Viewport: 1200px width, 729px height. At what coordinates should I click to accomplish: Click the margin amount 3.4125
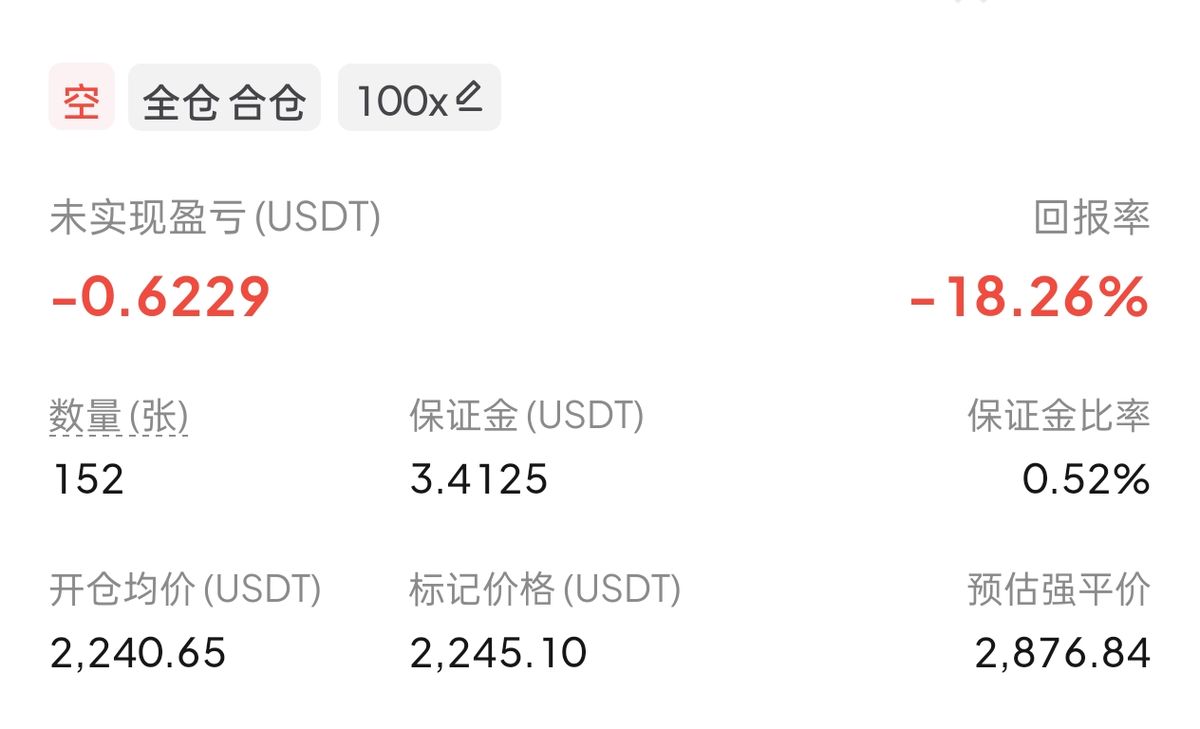coord(479,480)
